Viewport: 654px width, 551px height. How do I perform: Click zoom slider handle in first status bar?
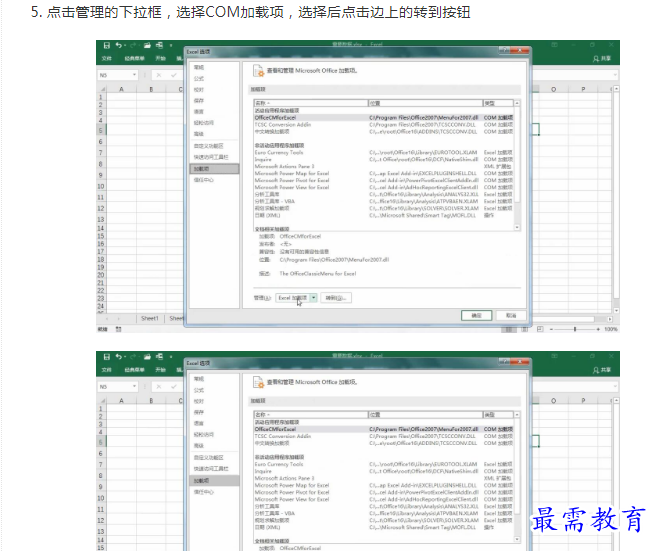coord(575,330)
